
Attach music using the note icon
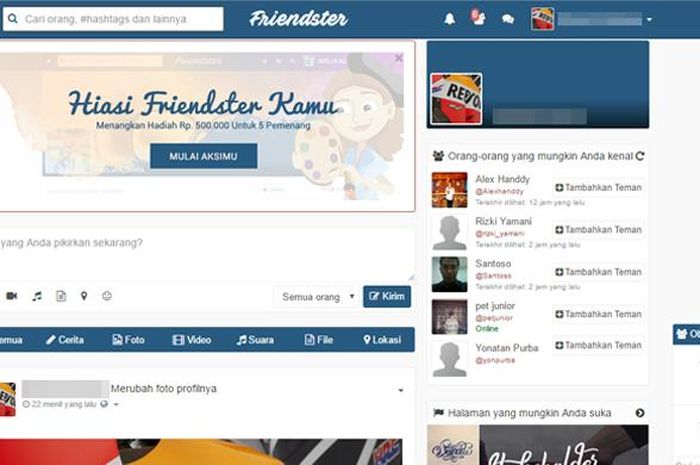37,296
